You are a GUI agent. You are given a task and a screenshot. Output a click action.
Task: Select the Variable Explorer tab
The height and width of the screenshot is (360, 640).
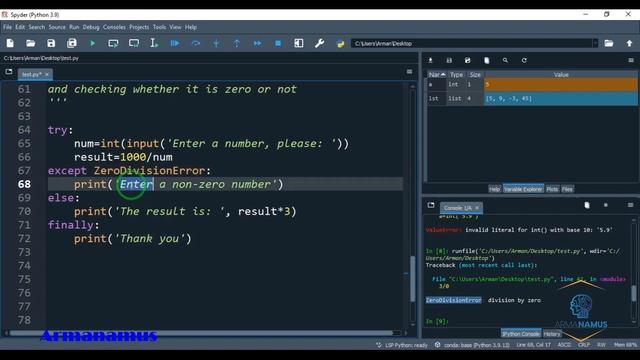pos(523,189)
